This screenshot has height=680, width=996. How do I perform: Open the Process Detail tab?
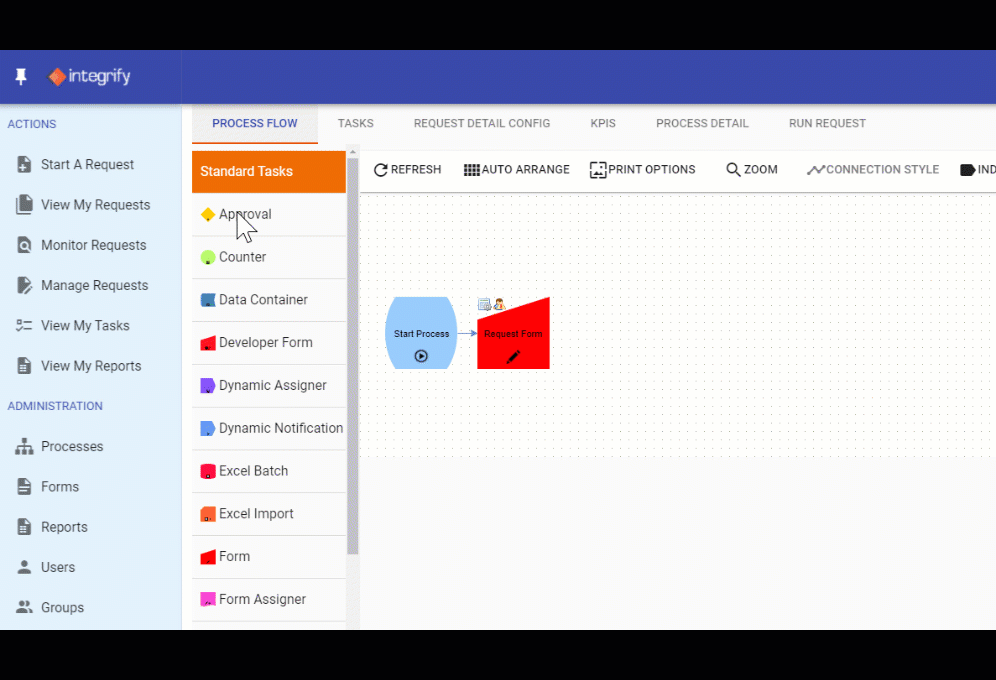click(x=703, y=124)
